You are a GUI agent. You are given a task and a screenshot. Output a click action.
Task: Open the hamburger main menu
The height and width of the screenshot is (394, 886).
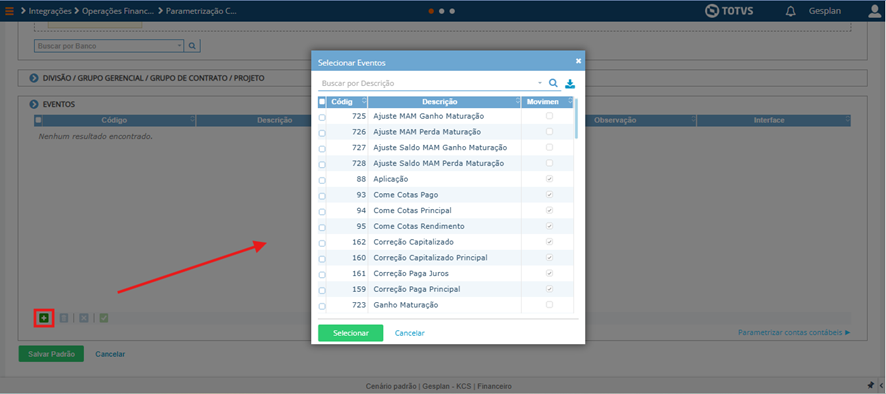pyautogui.click(x=9, y=11)
